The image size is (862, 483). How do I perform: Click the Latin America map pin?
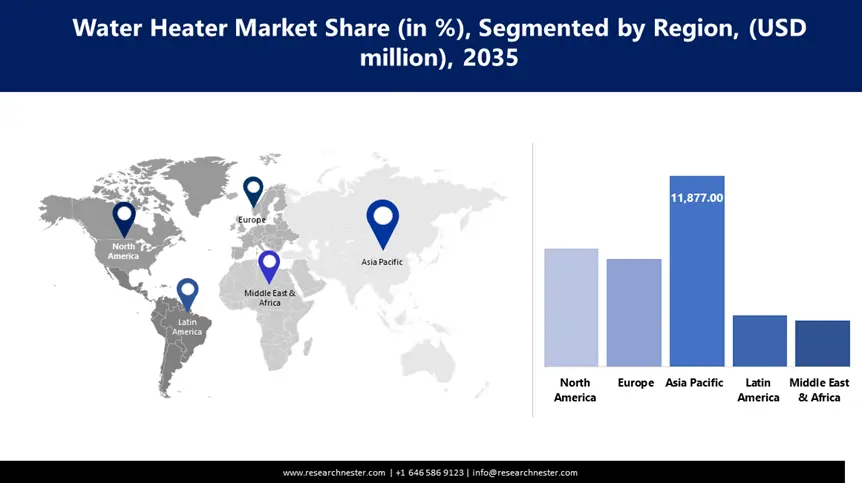(x=187, y=294)
